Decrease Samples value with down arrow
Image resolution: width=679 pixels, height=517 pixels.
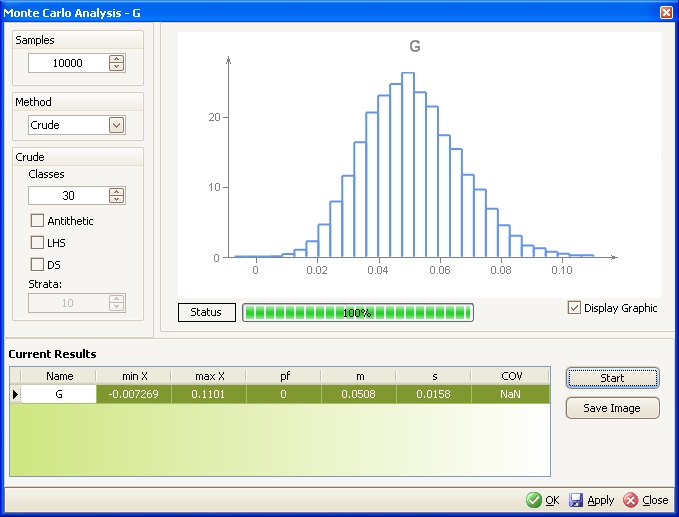[117, 67]
